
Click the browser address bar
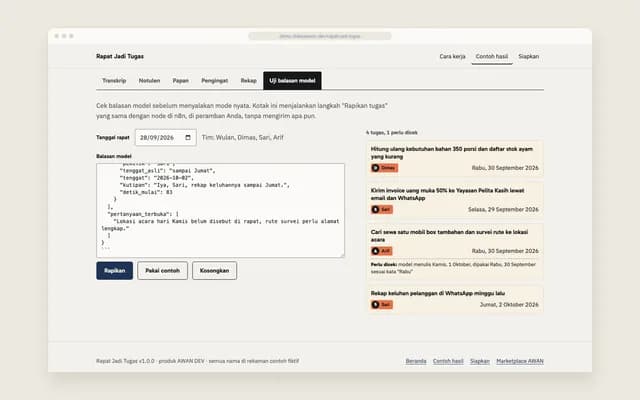(320, 36)
